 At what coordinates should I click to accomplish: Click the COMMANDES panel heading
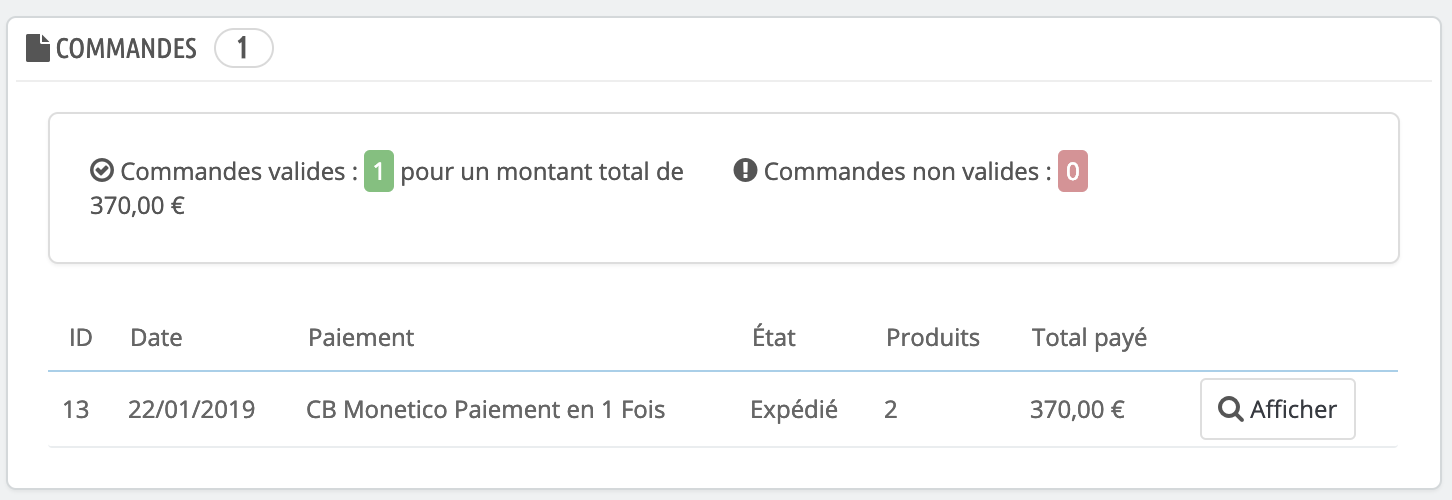[126, 48]
